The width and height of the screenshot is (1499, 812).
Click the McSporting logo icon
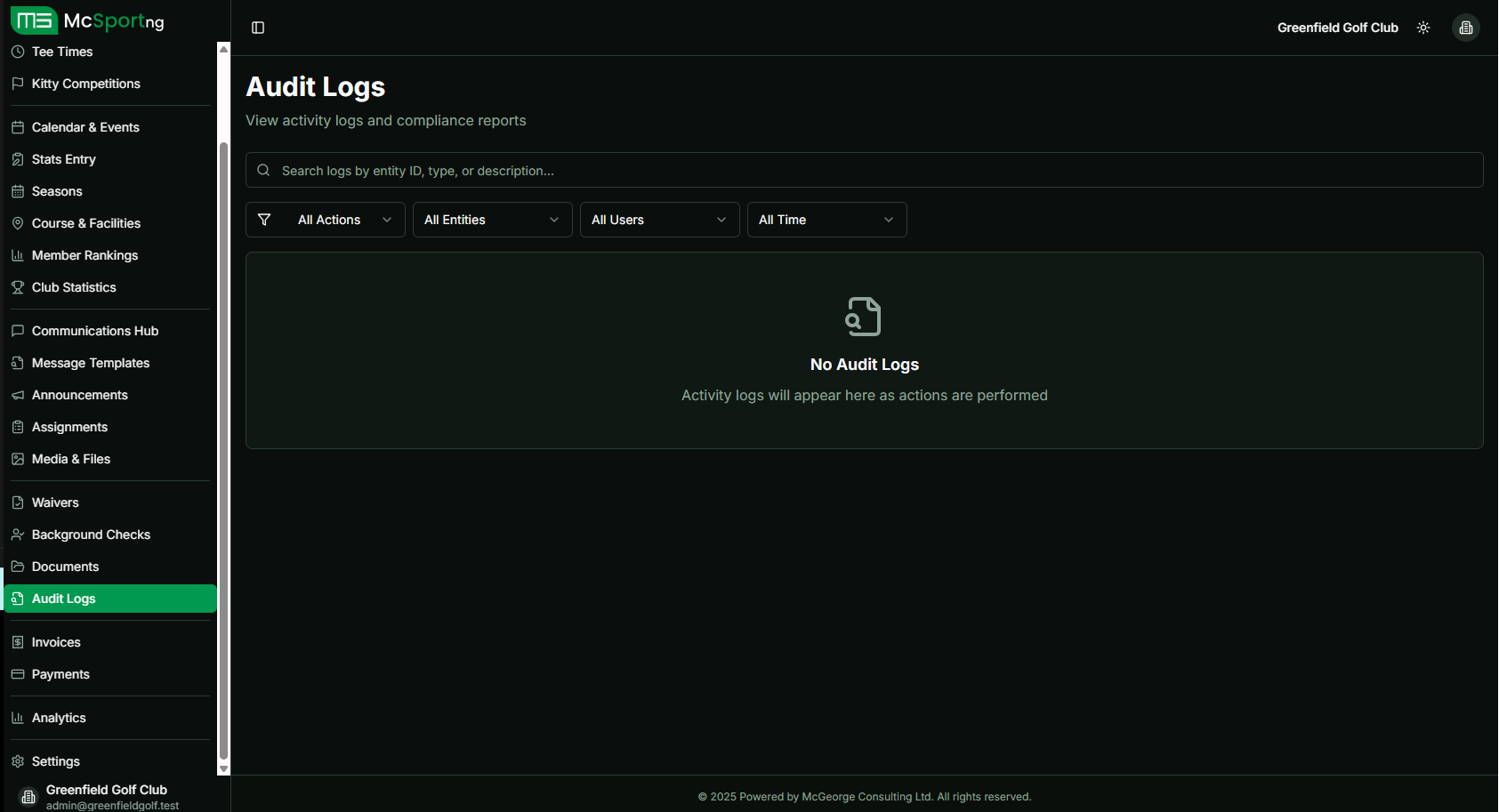point(34,20)
